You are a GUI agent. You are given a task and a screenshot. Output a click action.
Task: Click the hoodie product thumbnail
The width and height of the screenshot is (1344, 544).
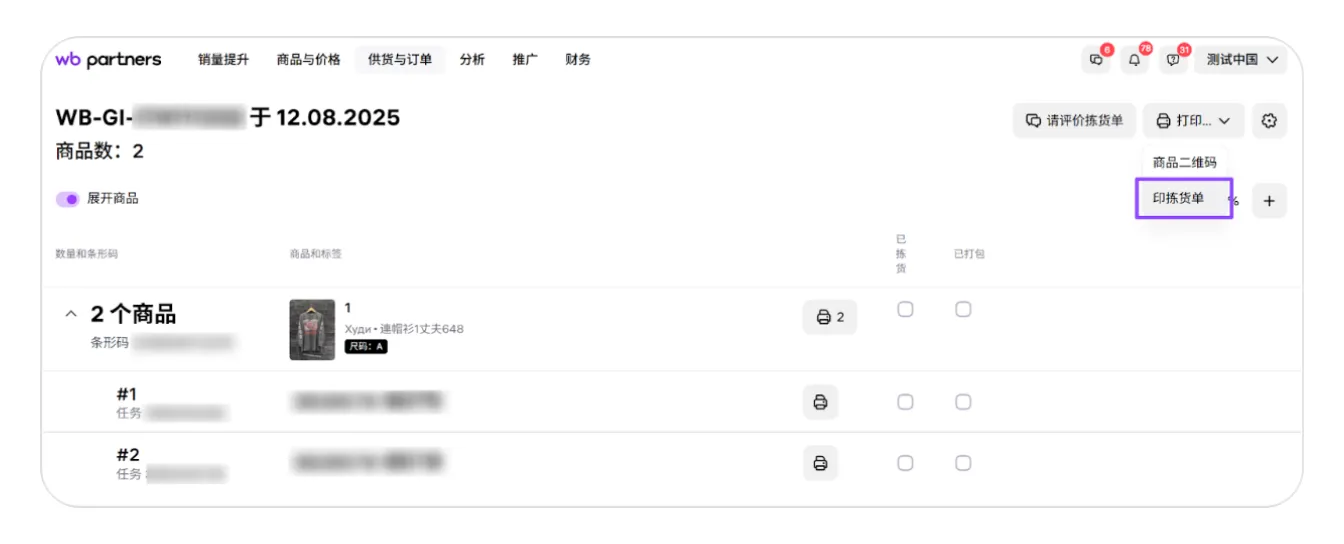[x=312, y=330]
